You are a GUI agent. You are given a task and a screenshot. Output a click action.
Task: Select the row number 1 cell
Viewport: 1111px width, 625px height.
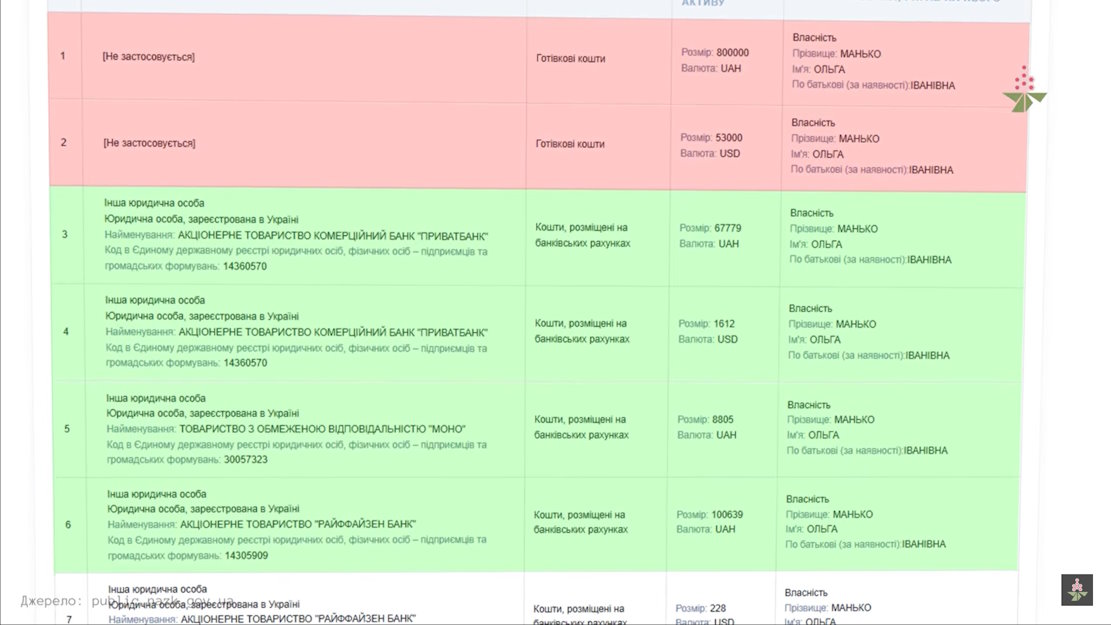point(63,56)
